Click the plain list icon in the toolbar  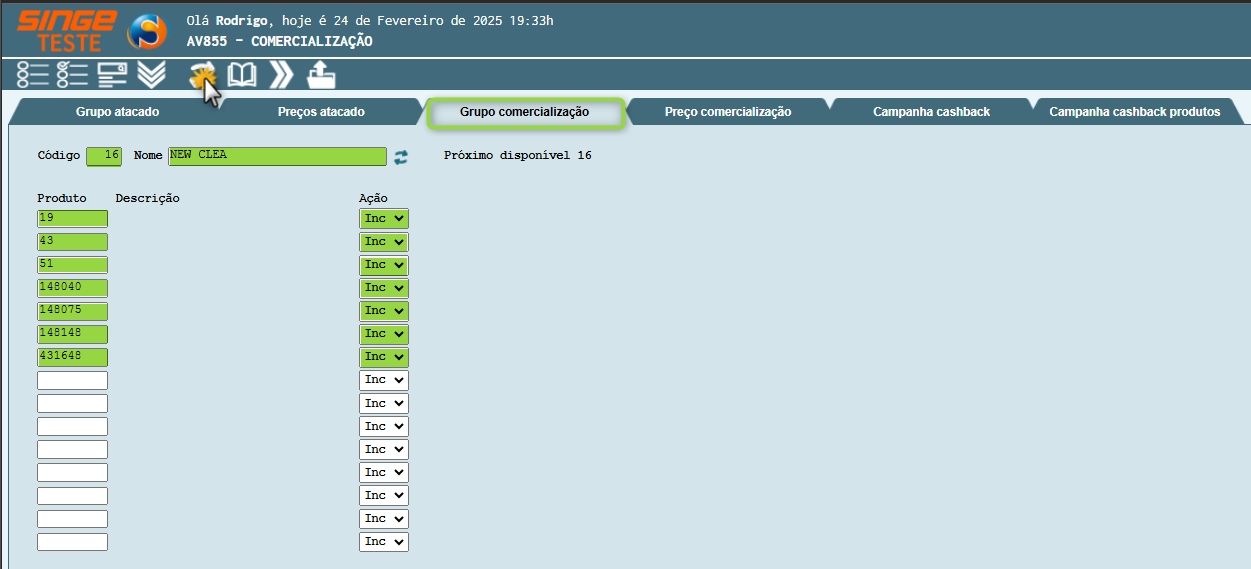click(33, 75)
